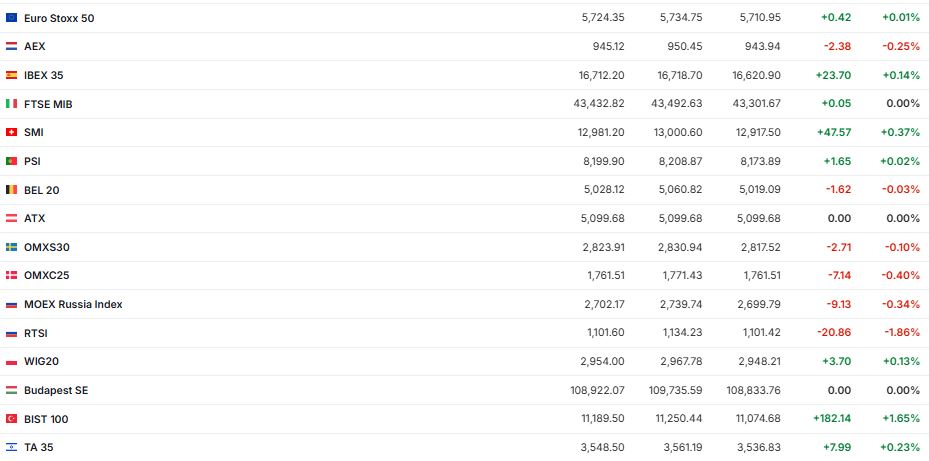
Task: Click the Swiss flag beside SMI
Action: coord(11,132)
